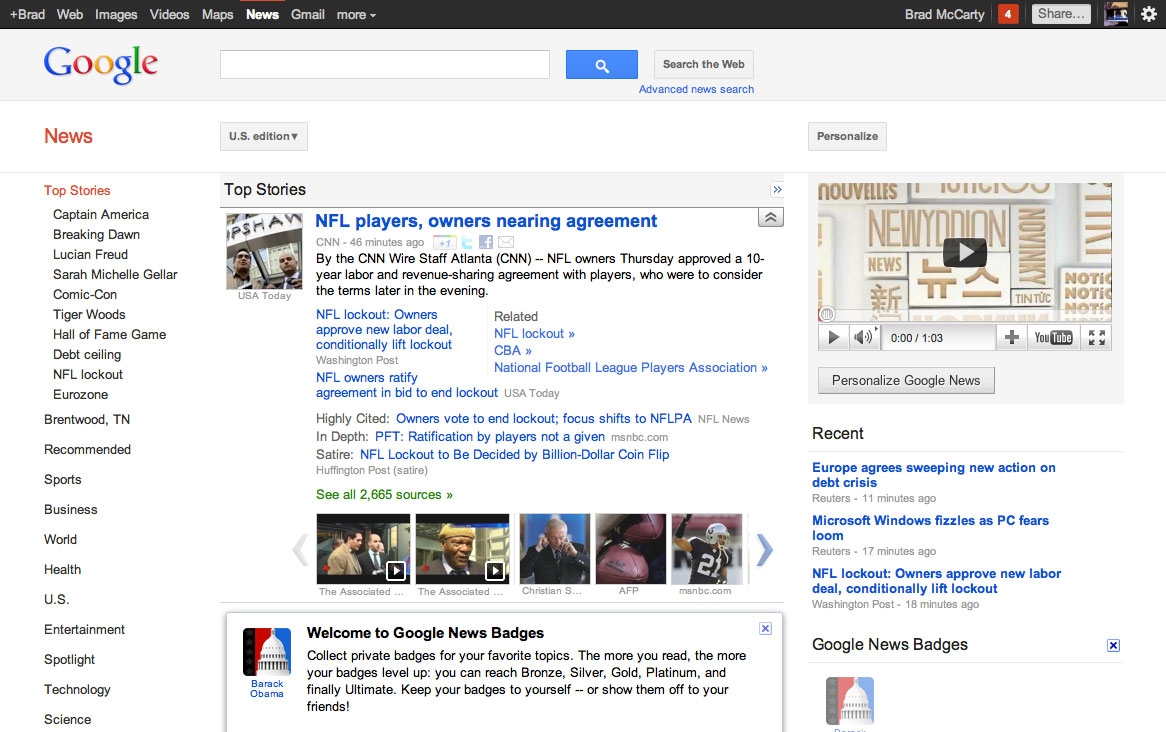View the red notifications count badge

[1008, 14]
